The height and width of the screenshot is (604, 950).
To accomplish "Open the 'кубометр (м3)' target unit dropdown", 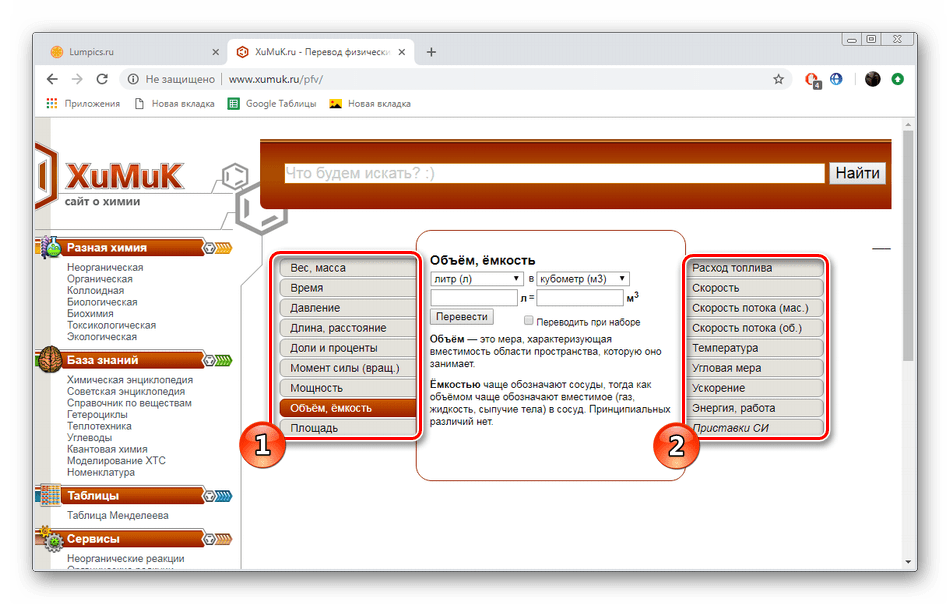I will coord(583,279).
